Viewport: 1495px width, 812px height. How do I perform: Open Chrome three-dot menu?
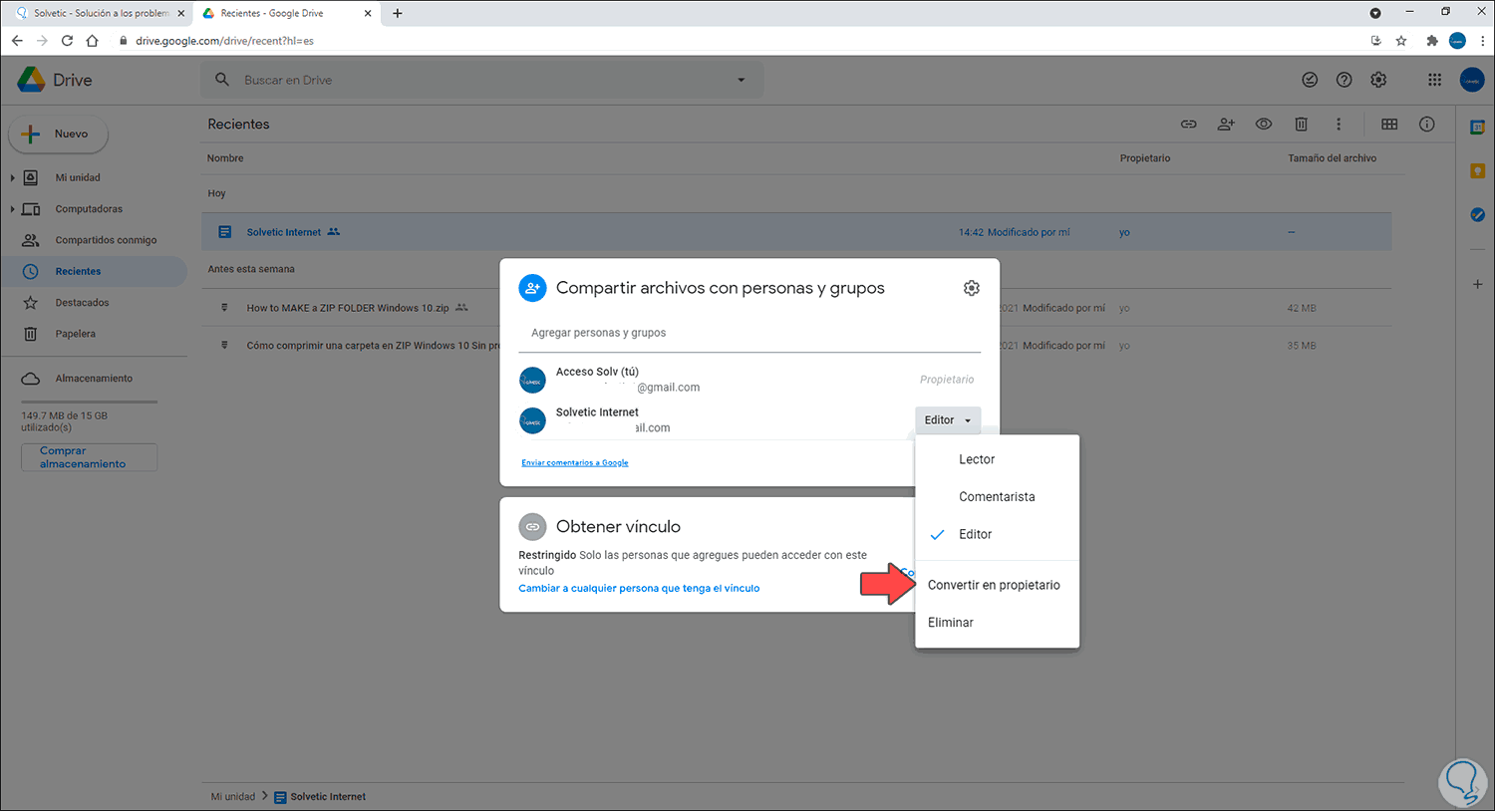(x=1482, y=41)
